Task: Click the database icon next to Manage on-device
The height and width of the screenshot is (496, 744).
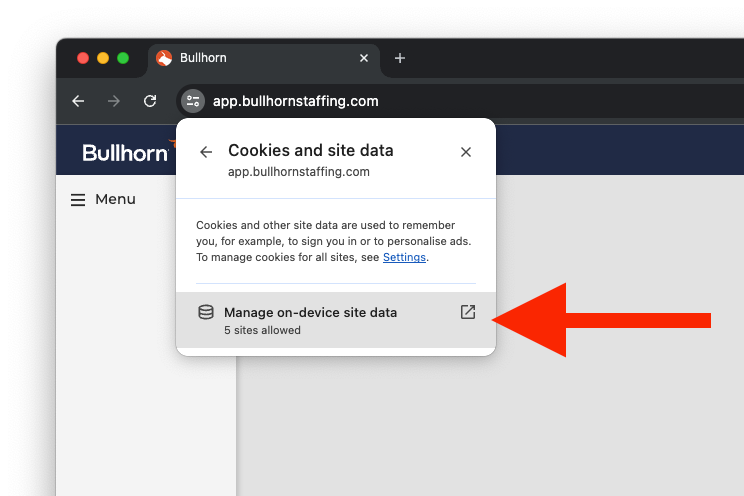Action: tap(206, 312)
